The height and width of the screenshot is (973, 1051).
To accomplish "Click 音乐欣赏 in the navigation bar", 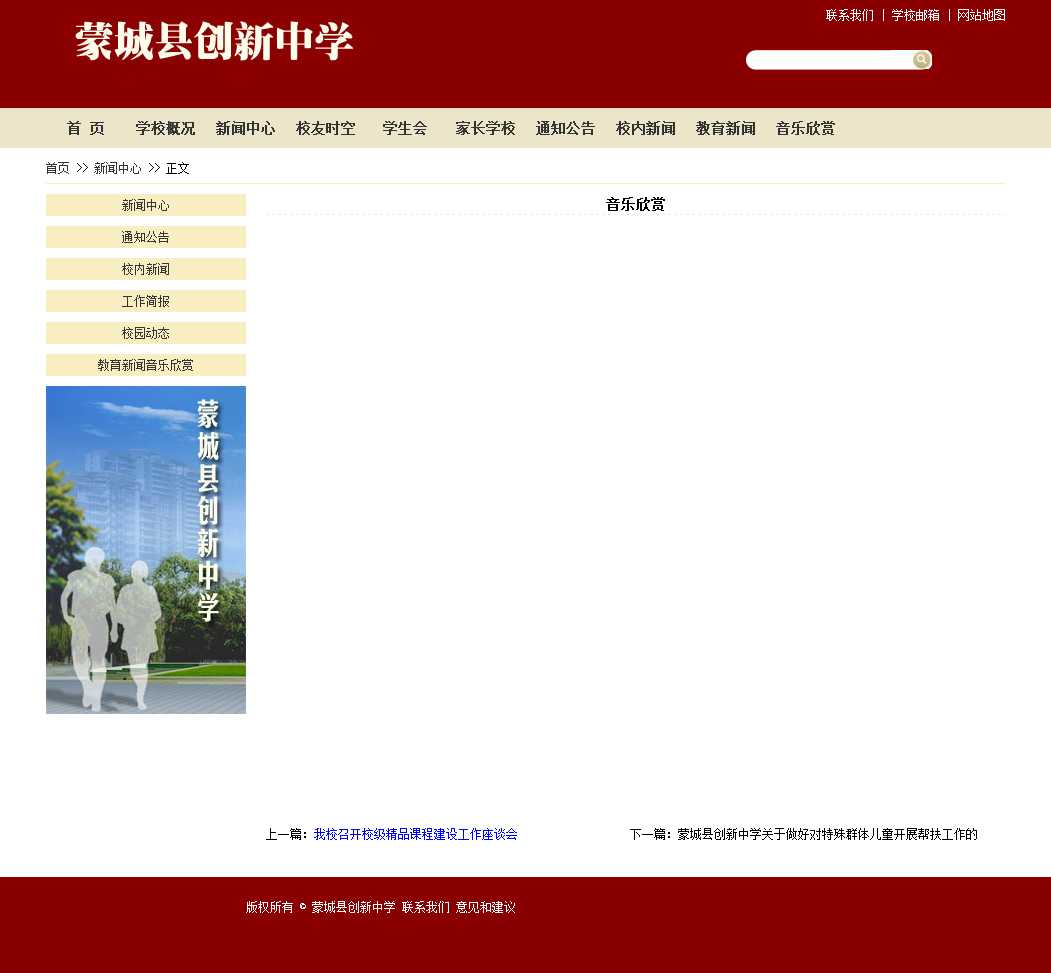I will (805, 129).
